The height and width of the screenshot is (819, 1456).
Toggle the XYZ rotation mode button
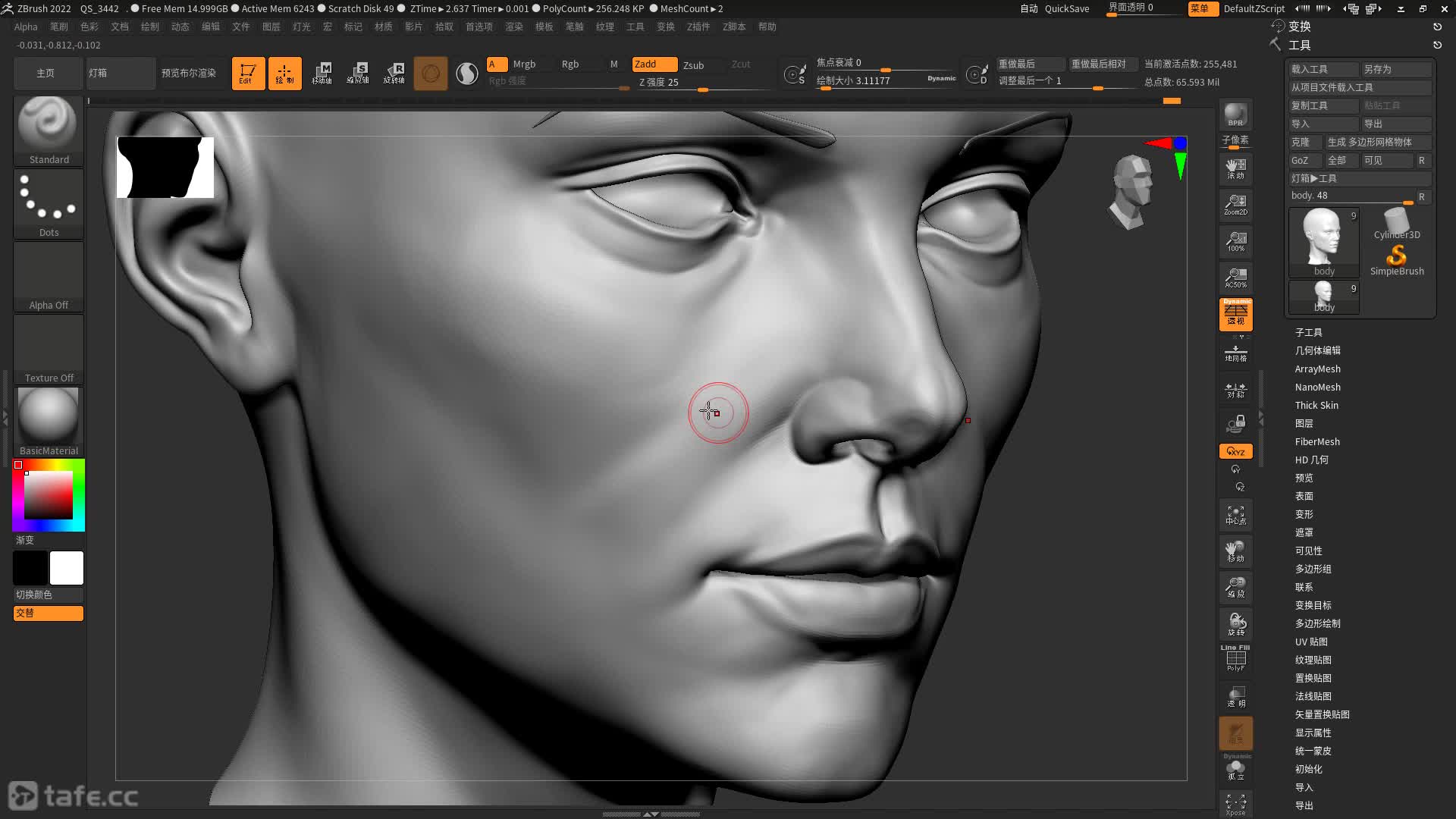(x=1235, y=451)
